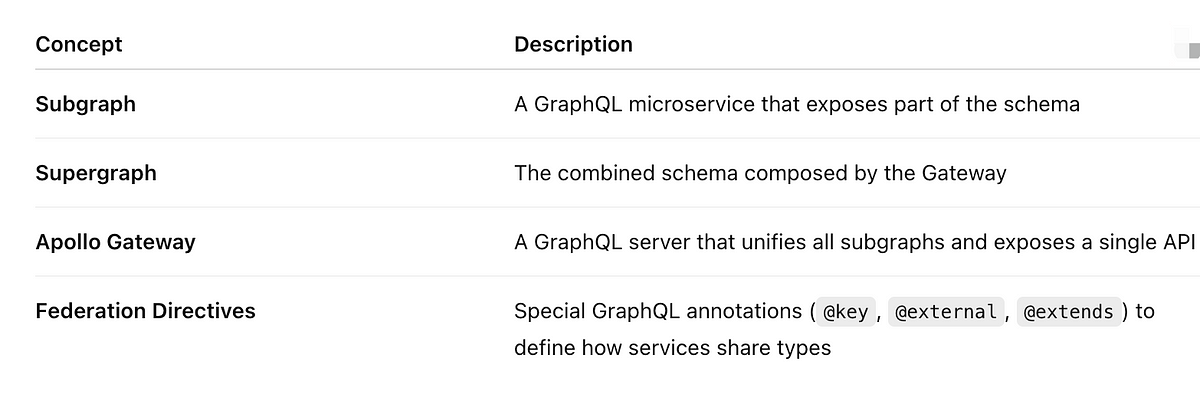Click the Special GraphQL annotations text
This screenshot has height=405, width=1200.
(660, 311)
